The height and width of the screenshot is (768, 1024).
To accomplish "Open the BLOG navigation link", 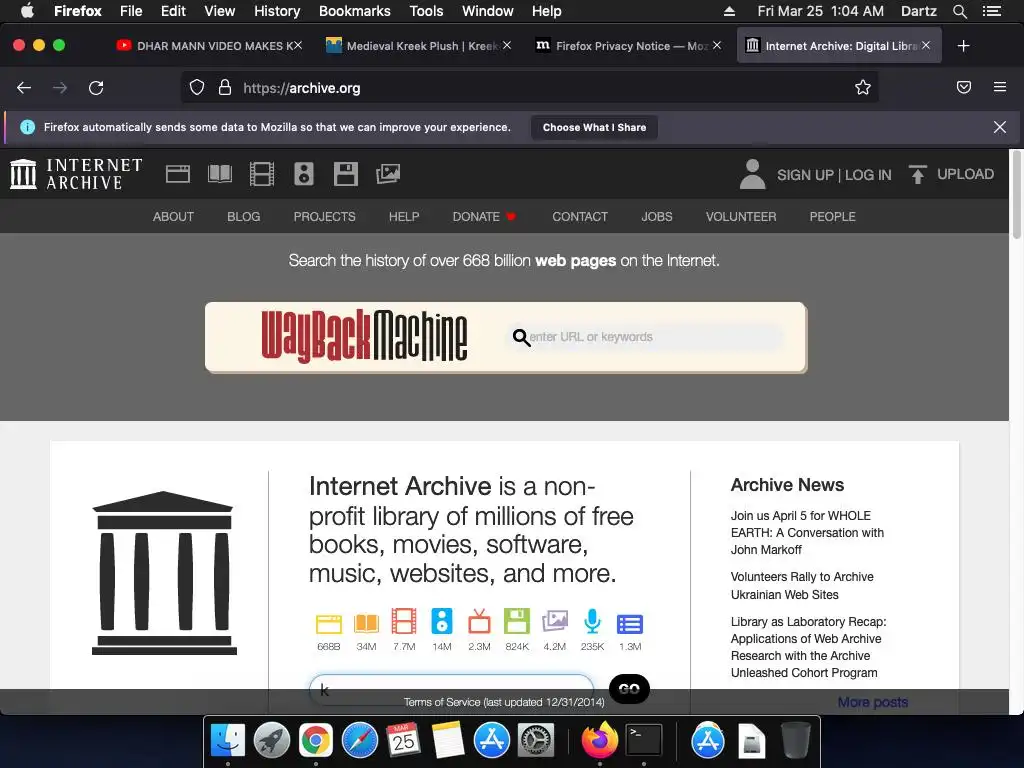I will (244, 217).
